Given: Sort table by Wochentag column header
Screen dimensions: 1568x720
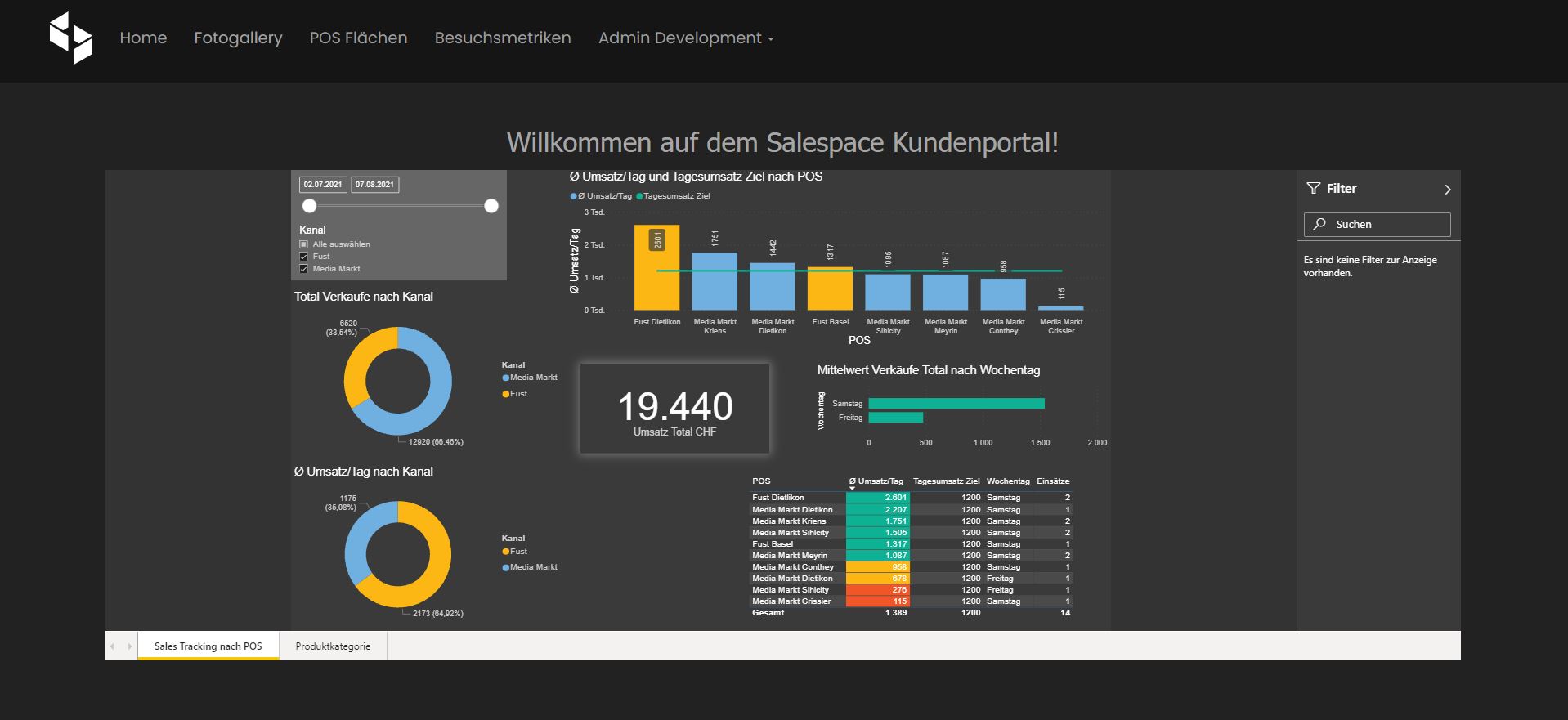Looking at the screenshot, I should point(1008,481).
